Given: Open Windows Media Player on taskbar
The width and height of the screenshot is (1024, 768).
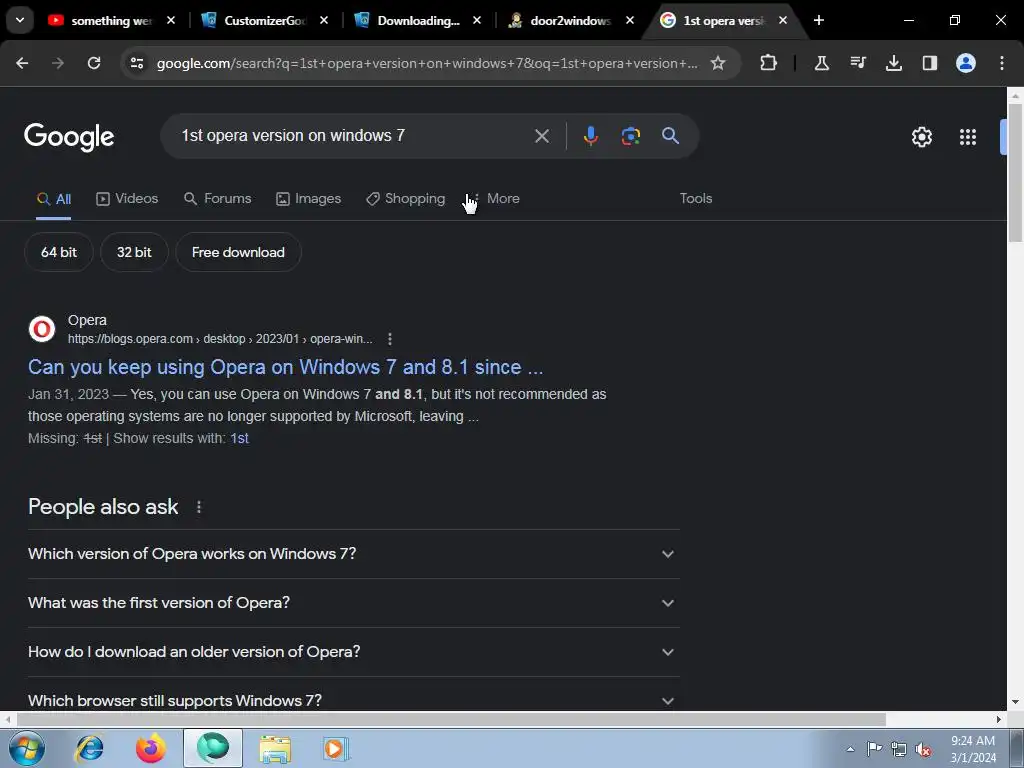Looking at the screenshot, I should (336, 748).
